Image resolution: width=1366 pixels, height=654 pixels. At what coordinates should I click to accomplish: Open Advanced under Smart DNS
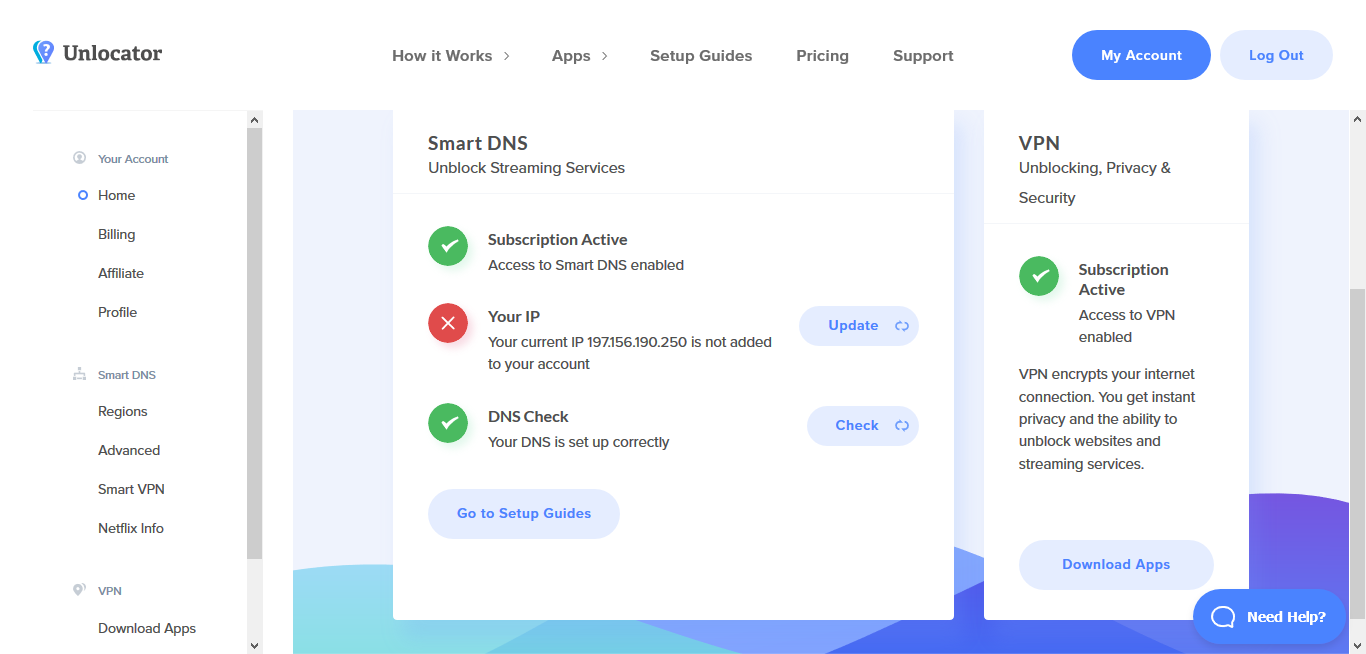[x=129, y=450]
